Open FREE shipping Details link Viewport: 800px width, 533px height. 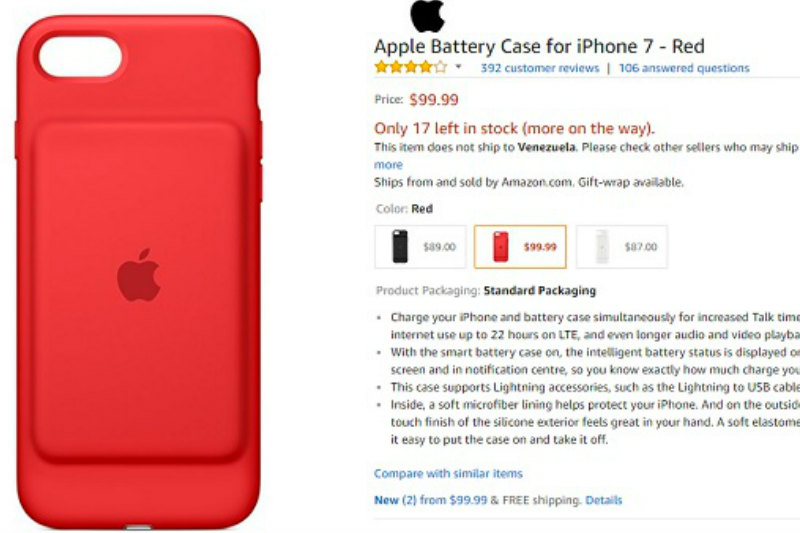pyautogui.click(x=604, y=500)
